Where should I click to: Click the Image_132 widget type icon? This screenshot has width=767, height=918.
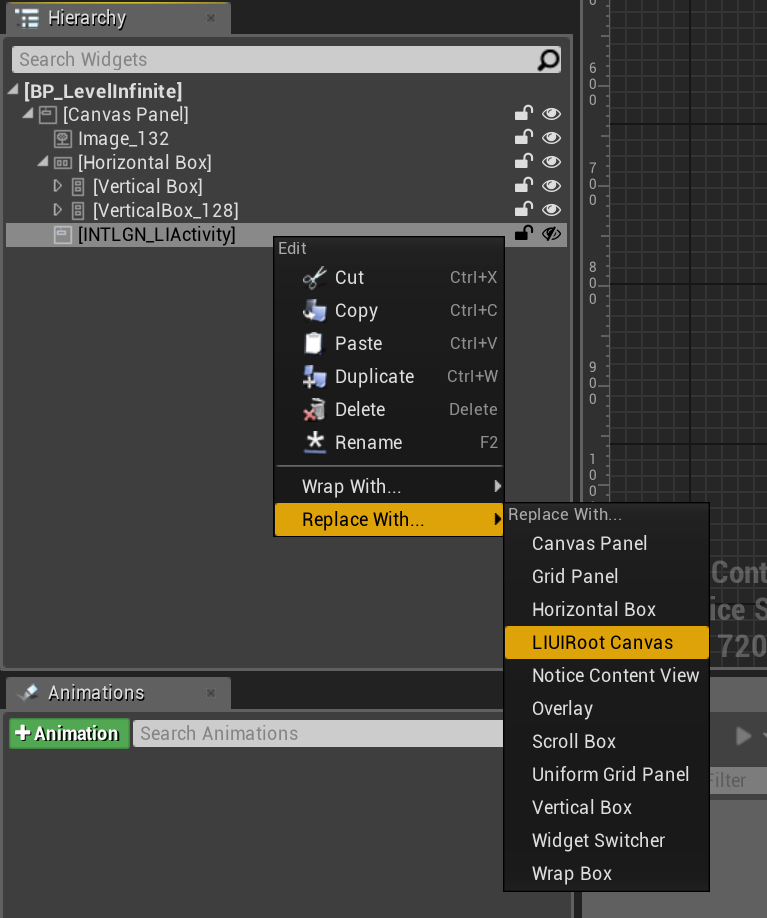tap(63, 139)
